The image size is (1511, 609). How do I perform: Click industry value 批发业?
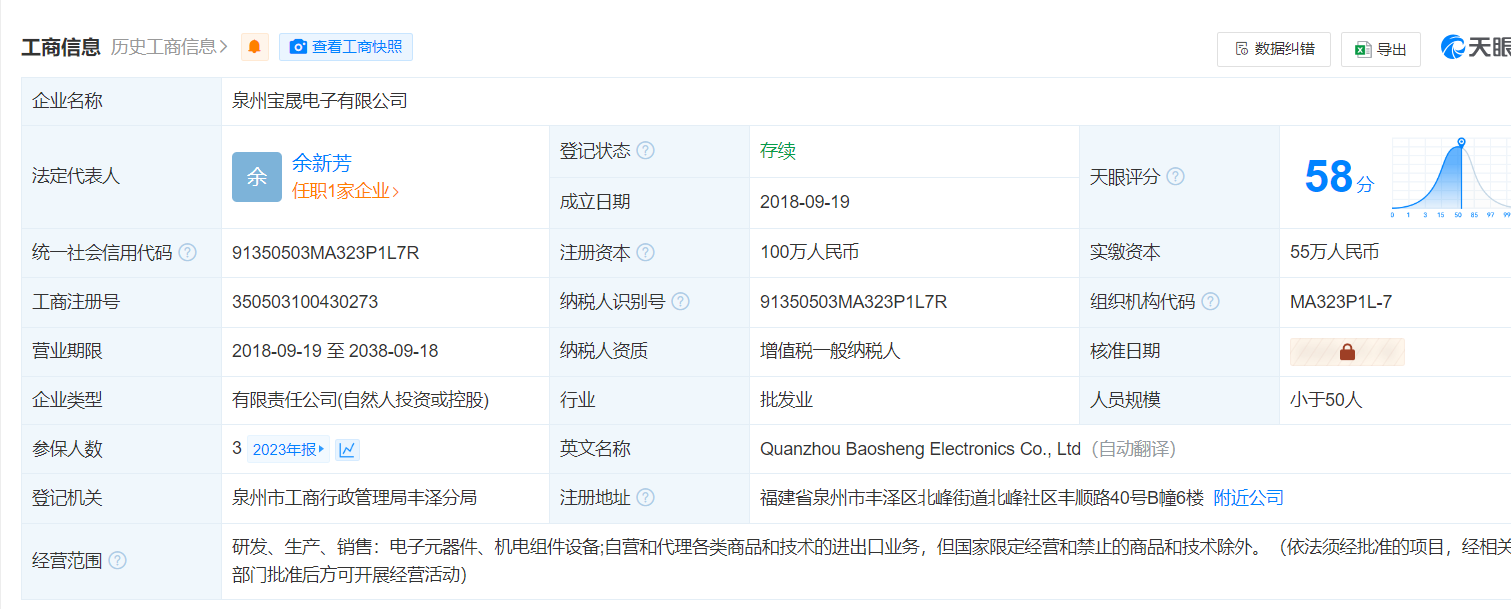787,401
